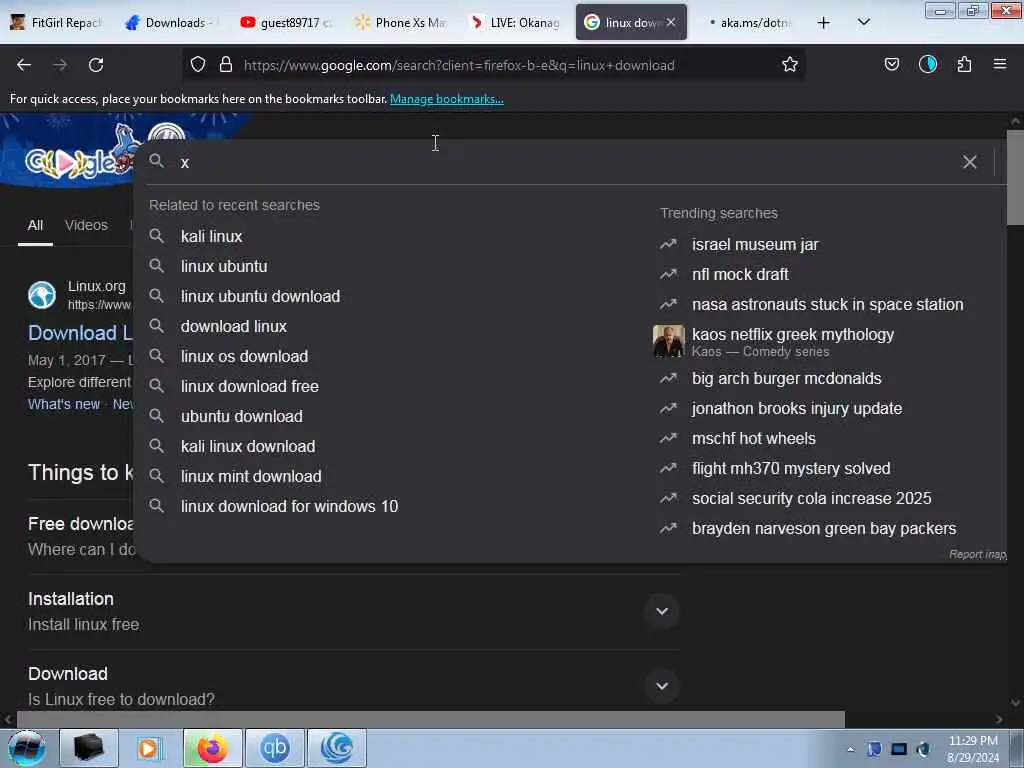1024x768 pixels.
Task: Open the blue swirl taskbar app
Action: (x=336, y=748)
